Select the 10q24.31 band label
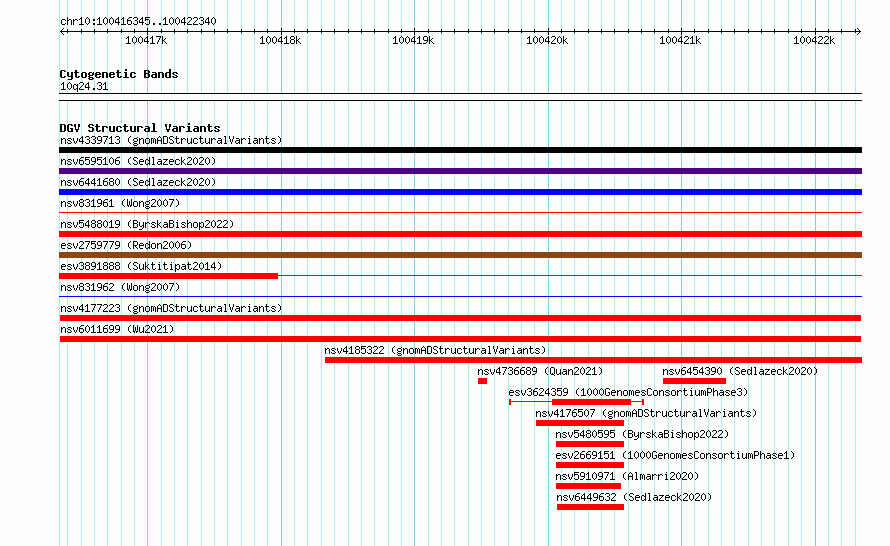The height and width of the screenshot is (546, 890). (84, 86)
